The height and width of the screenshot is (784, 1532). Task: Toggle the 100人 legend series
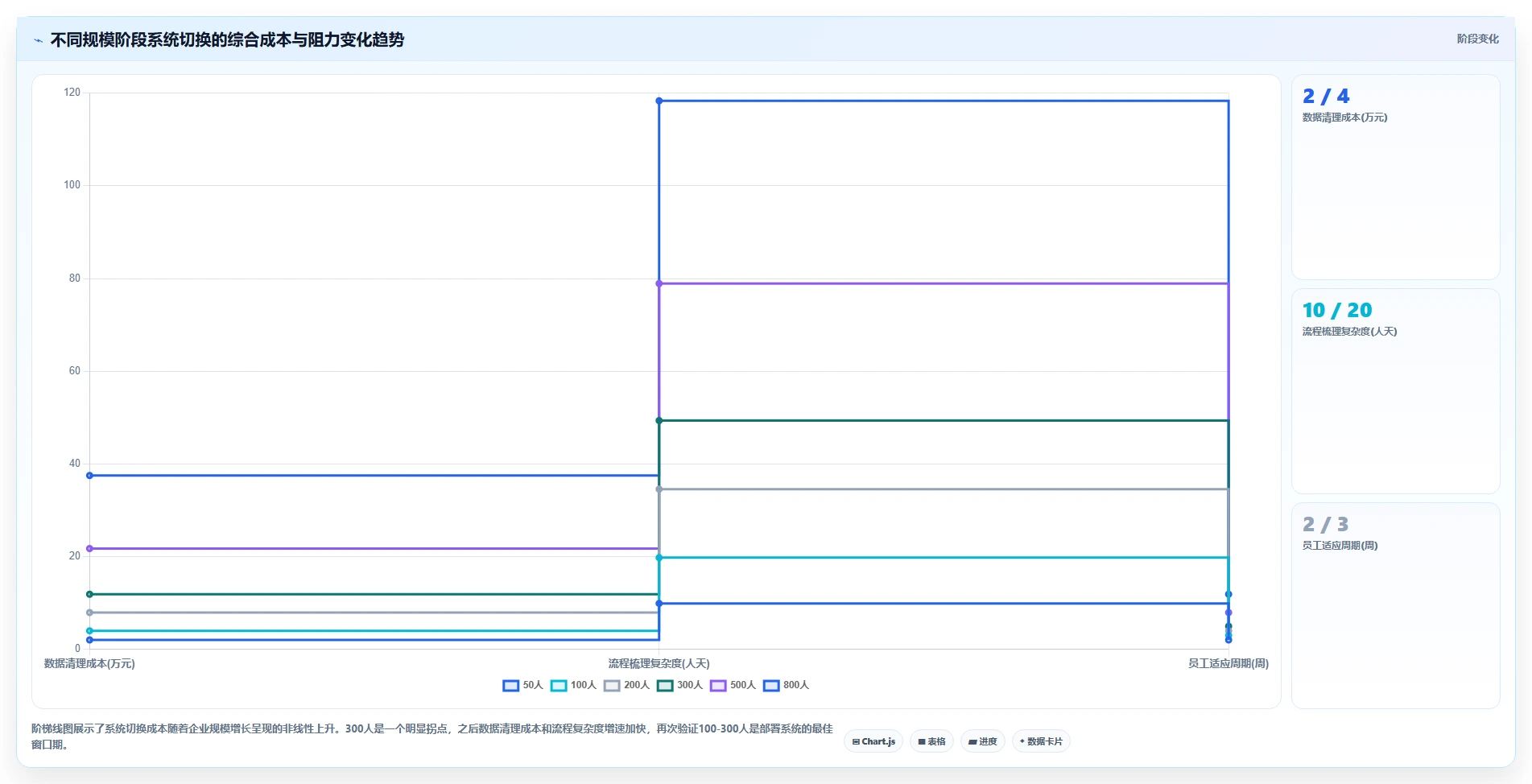573,685
